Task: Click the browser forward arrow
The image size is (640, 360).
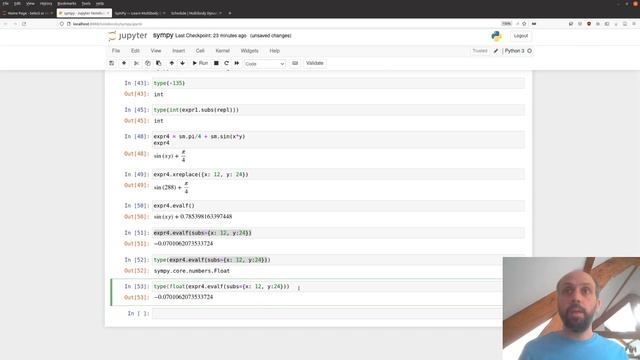Action: (15, 24)
